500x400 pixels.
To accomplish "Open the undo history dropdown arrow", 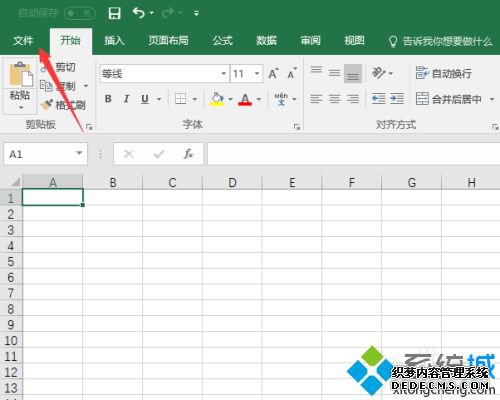I will tap(152, 13).
